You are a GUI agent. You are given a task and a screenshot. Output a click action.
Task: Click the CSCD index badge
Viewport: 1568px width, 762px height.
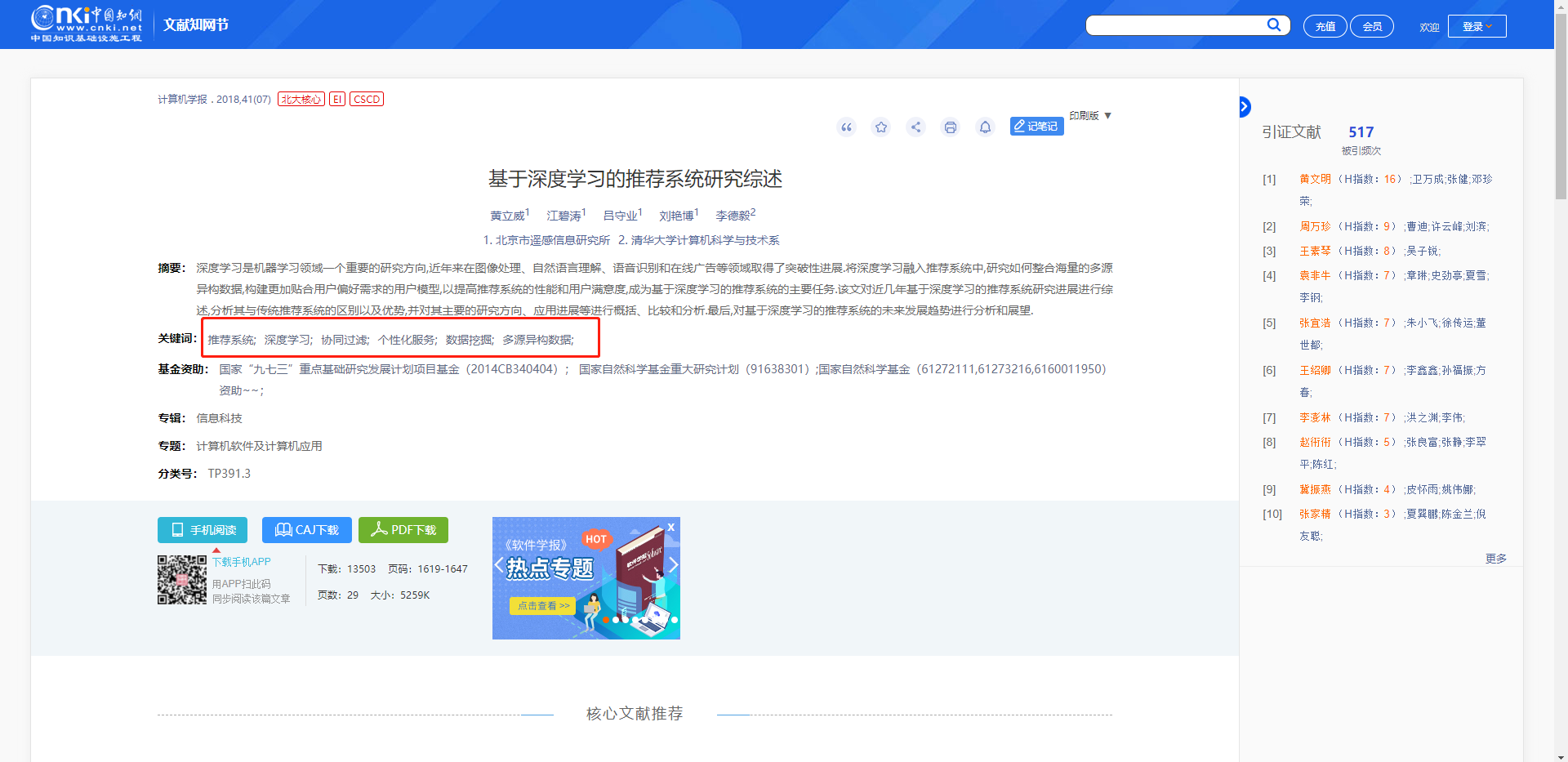(366, 98)
